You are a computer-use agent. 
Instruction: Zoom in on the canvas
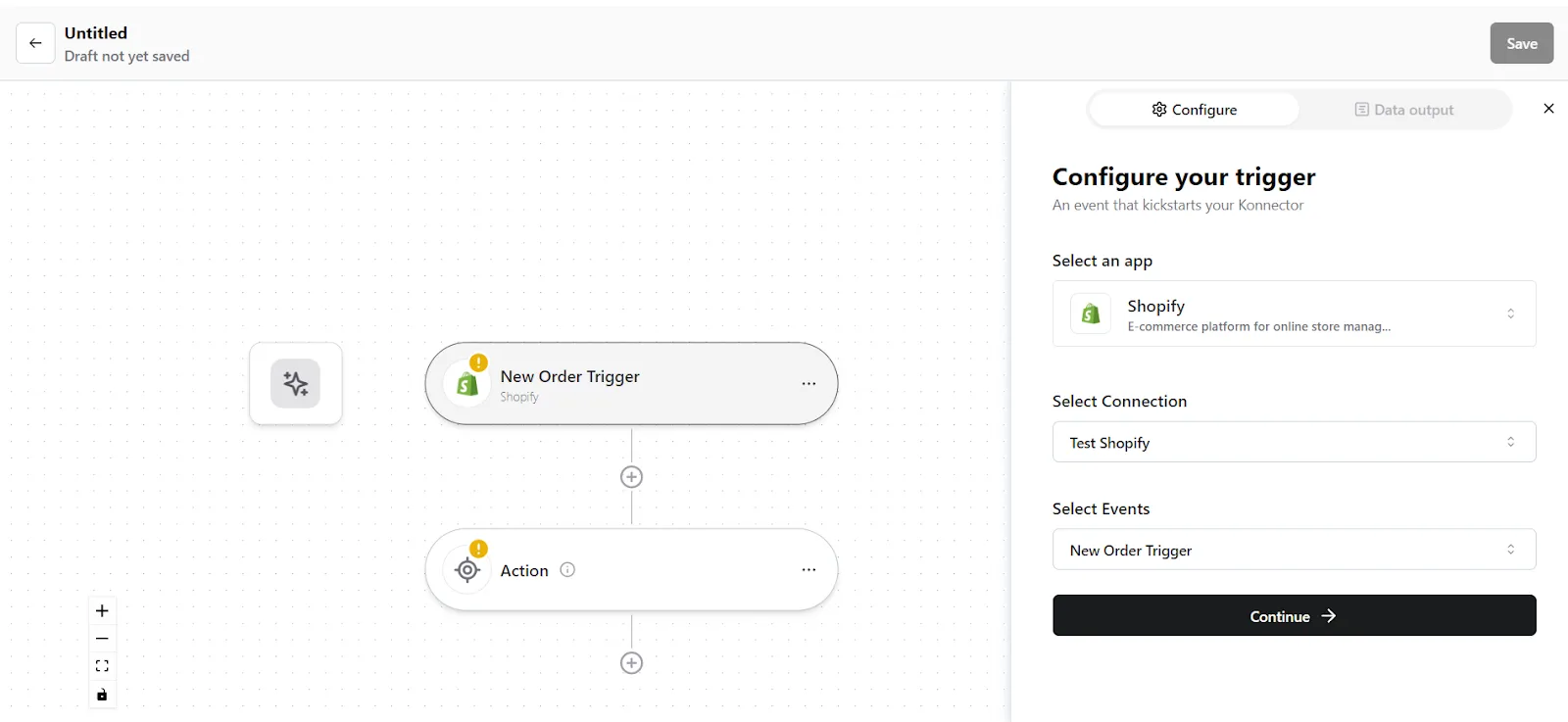point(102,610)
